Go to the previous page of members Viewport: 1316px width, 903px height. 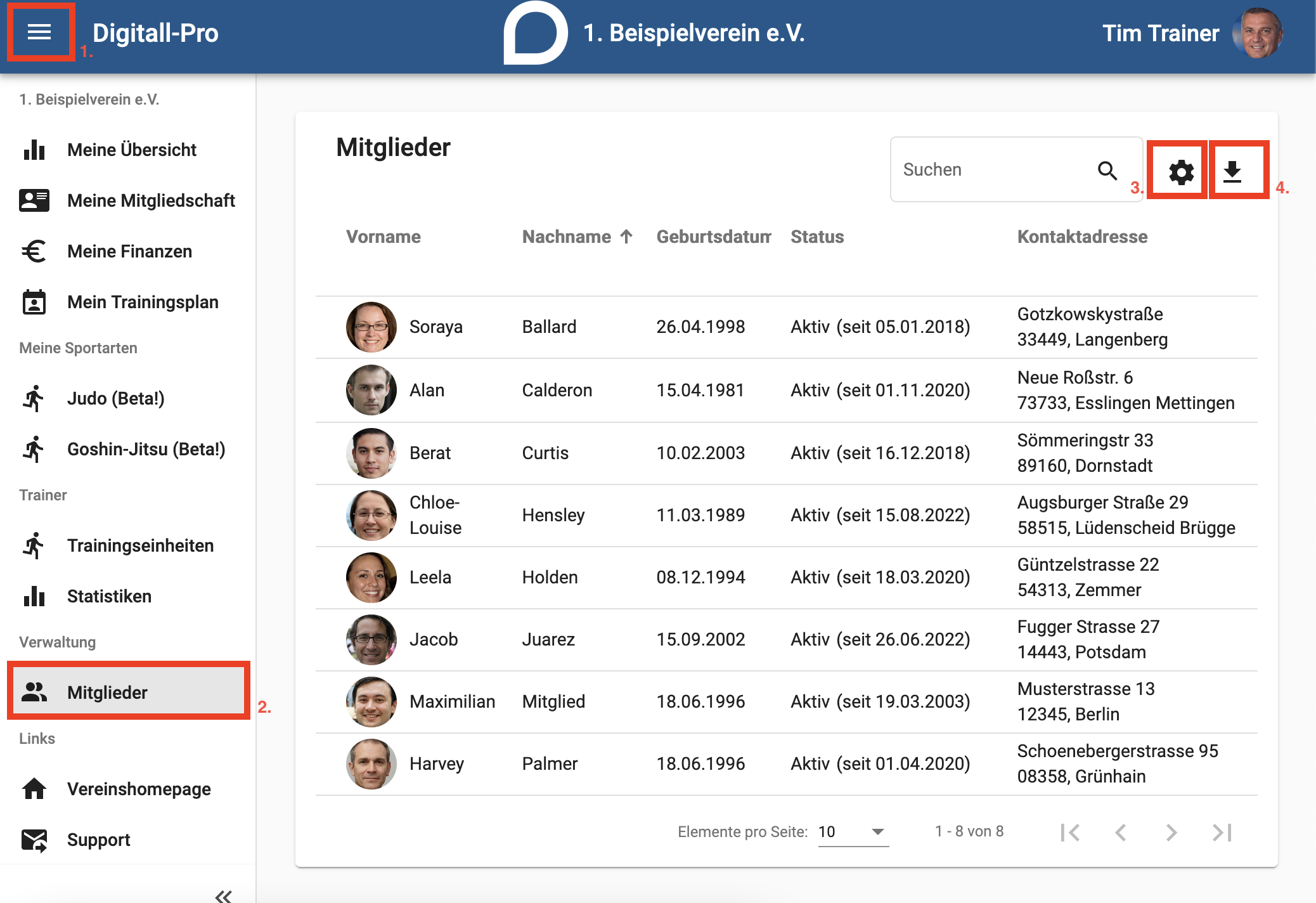[1121, 832]
